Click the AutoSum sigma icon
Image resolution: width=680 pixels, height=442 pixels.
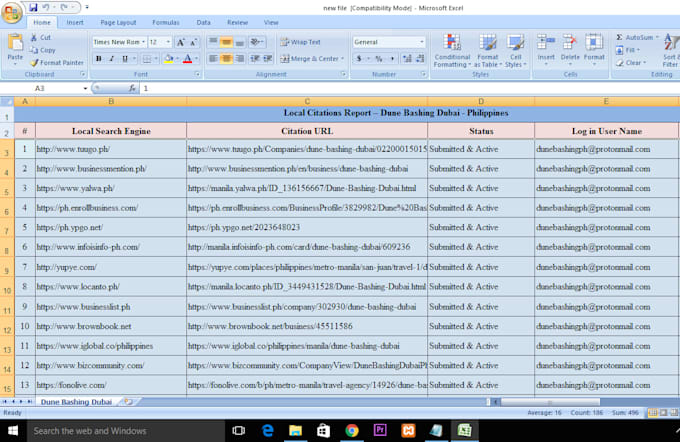(x=620, y=37)
